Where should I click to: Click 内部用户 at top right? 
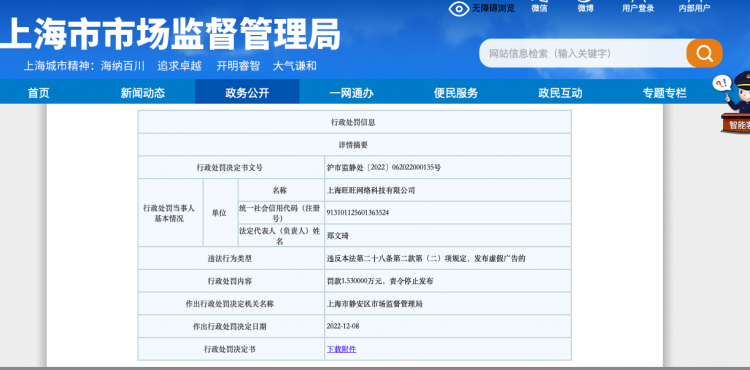pyautogui.click(x=694, y=7)
